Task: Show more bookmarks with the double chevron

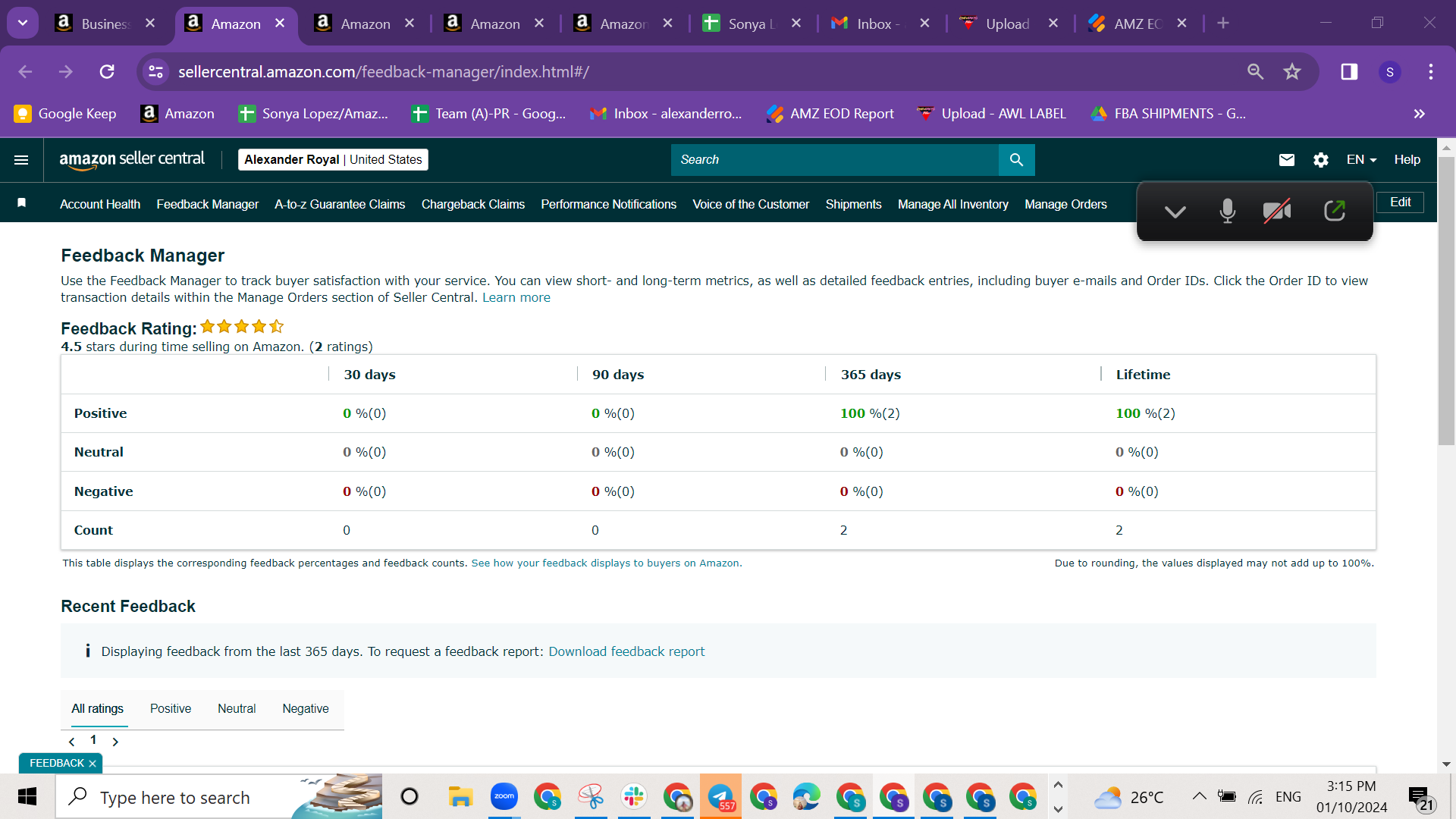Action: (1420, 114)
